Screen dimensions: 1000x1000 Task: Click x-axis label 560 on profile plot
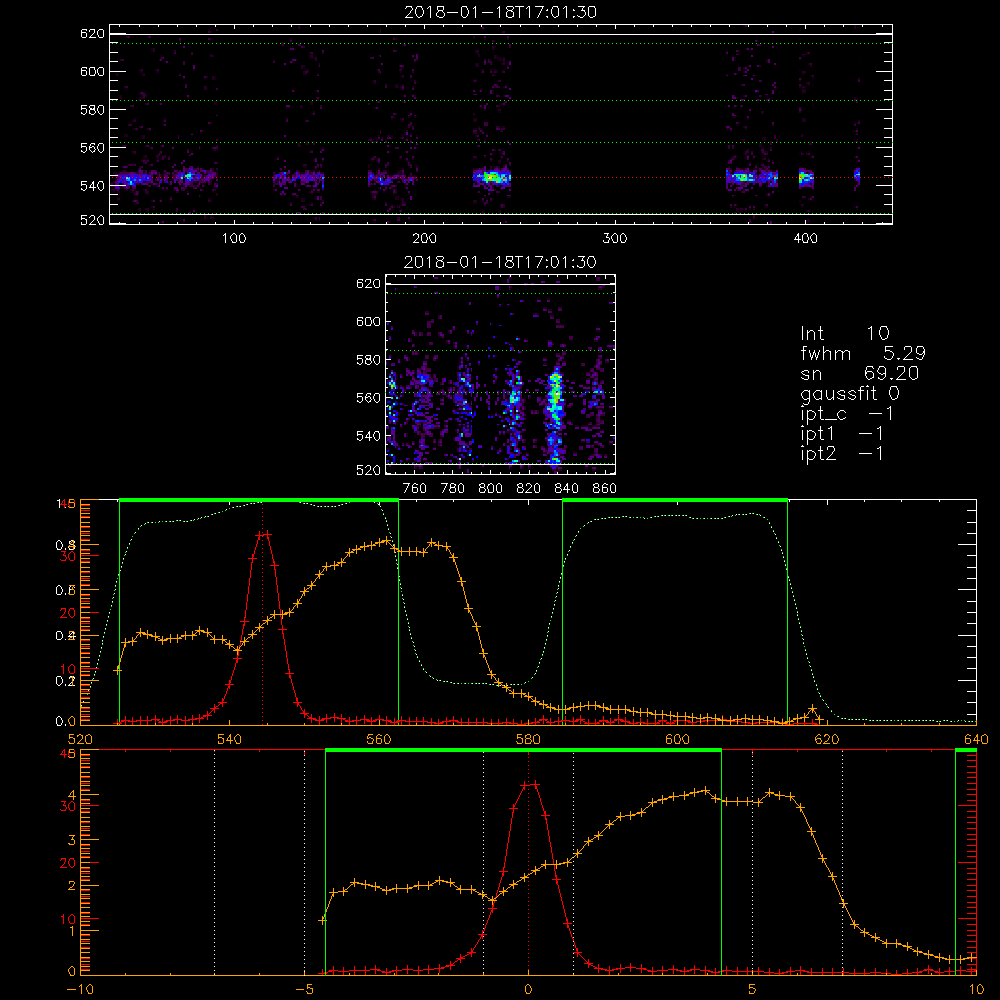(x=379, y=739)
